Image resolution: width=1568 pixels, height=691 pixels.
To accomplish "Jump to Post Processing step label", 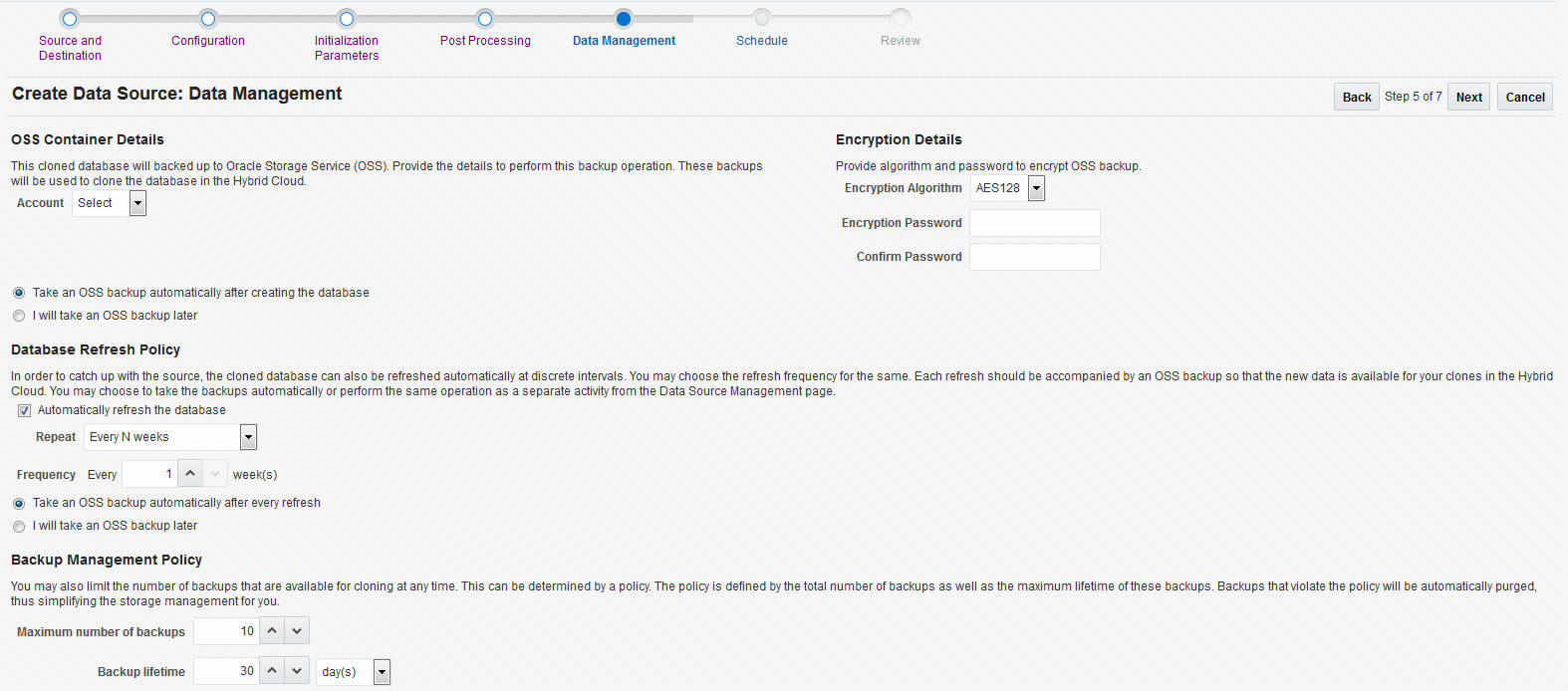I will tap(485, 41).
